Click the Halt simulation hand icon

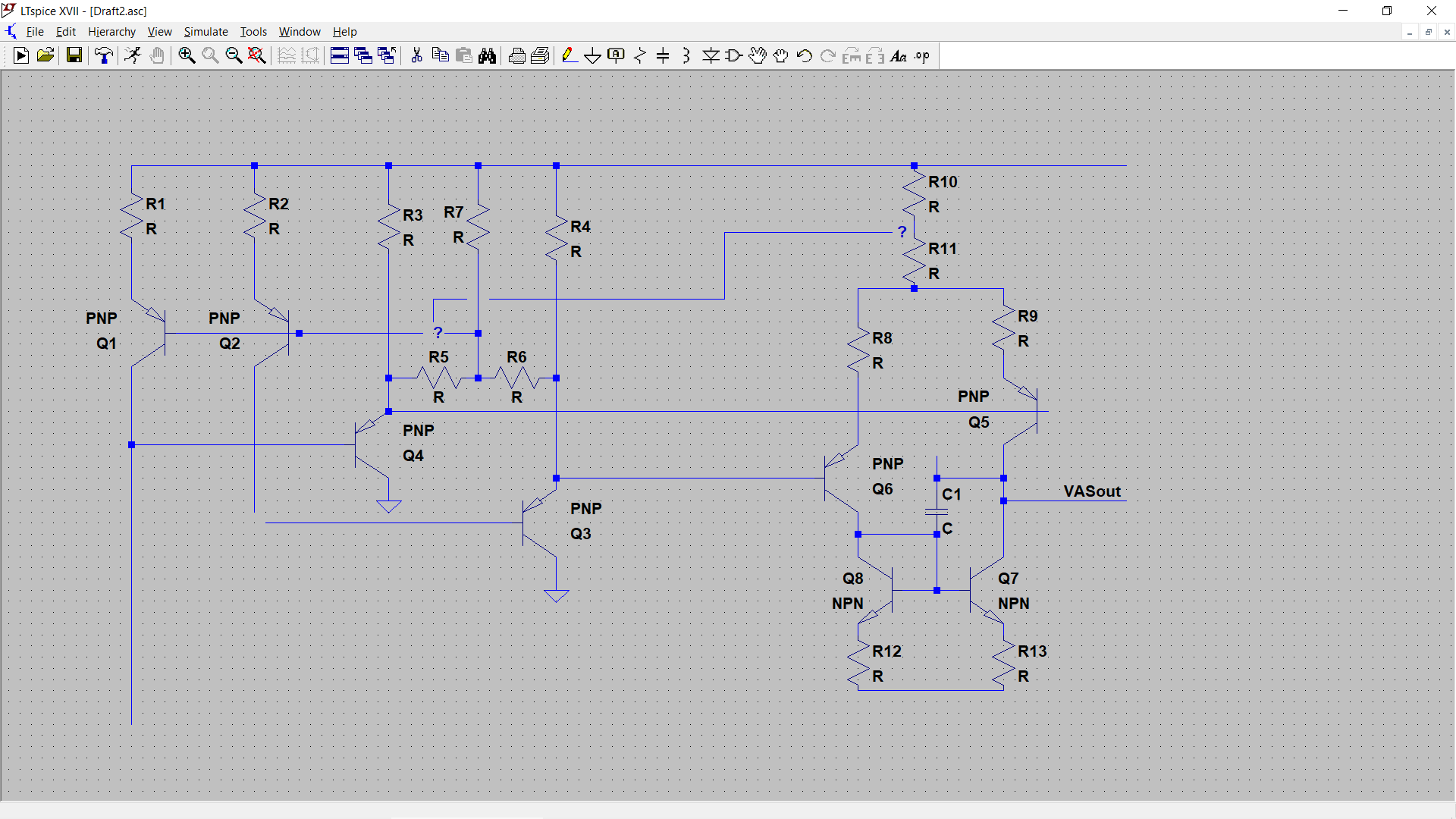tap(157, 55)
